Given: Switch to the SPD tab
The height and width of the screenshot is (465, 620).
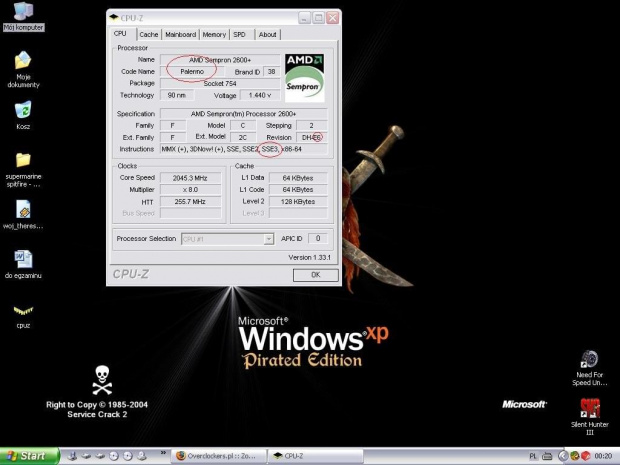Looking at the screenshot, I should coord(240,34).
